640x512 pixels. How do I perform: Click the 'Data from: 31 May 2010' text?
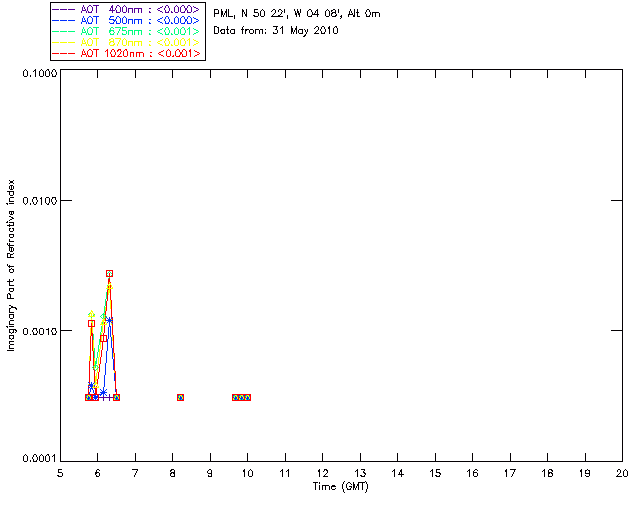[276, 31]
